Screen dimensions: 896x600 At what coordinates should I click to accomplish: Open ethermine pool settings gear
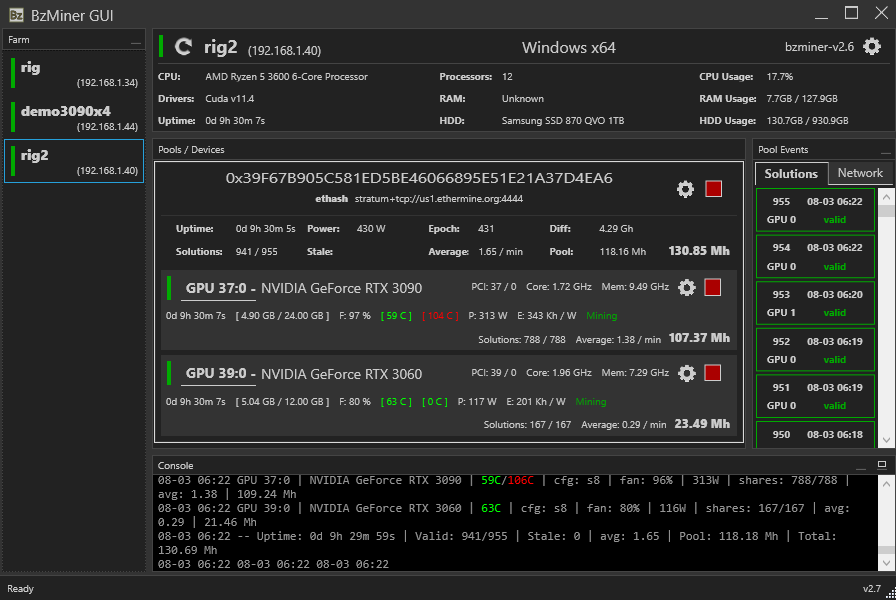(x=685, y=189)
